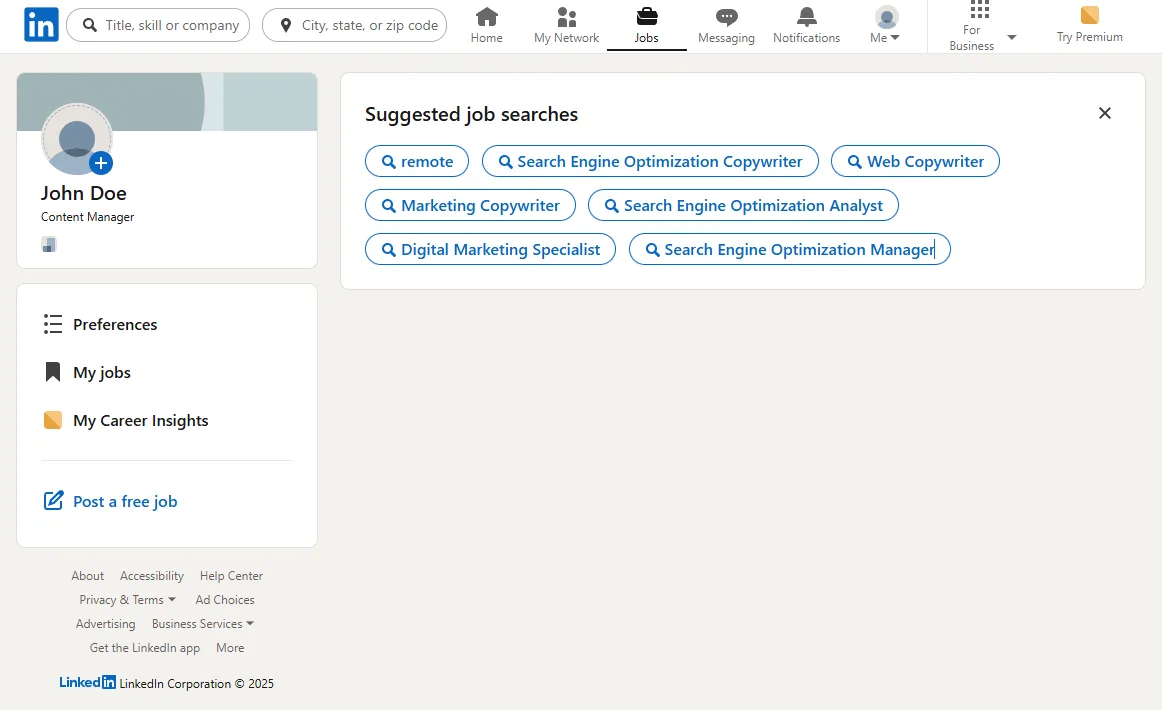Screen dimensions: 1162x710
Task: Search the remote suggested jobs chip
Action: [416, 160]
